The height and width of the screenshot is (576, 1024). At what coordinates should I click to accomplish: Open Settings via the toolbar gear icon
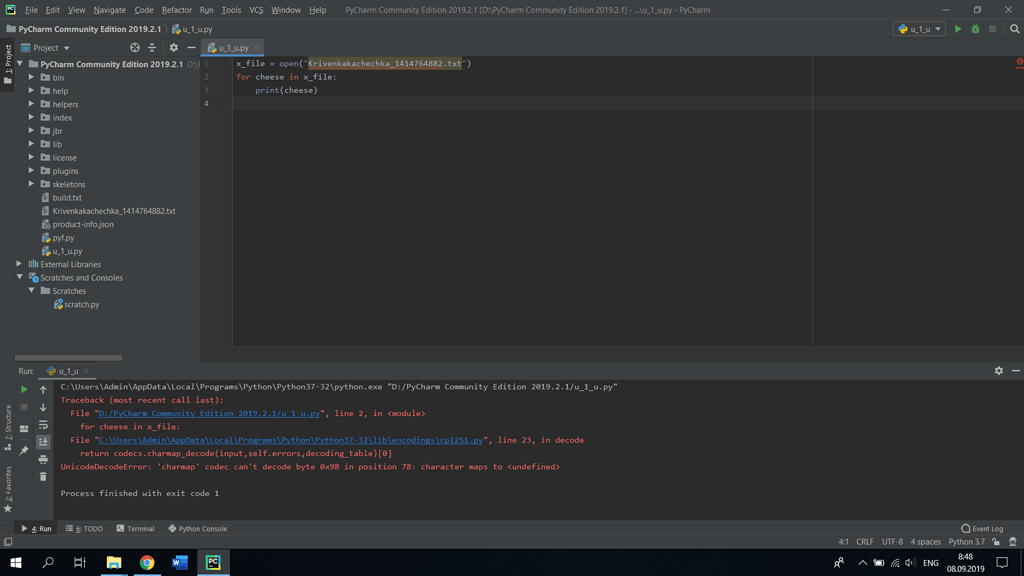click(173, 47)
